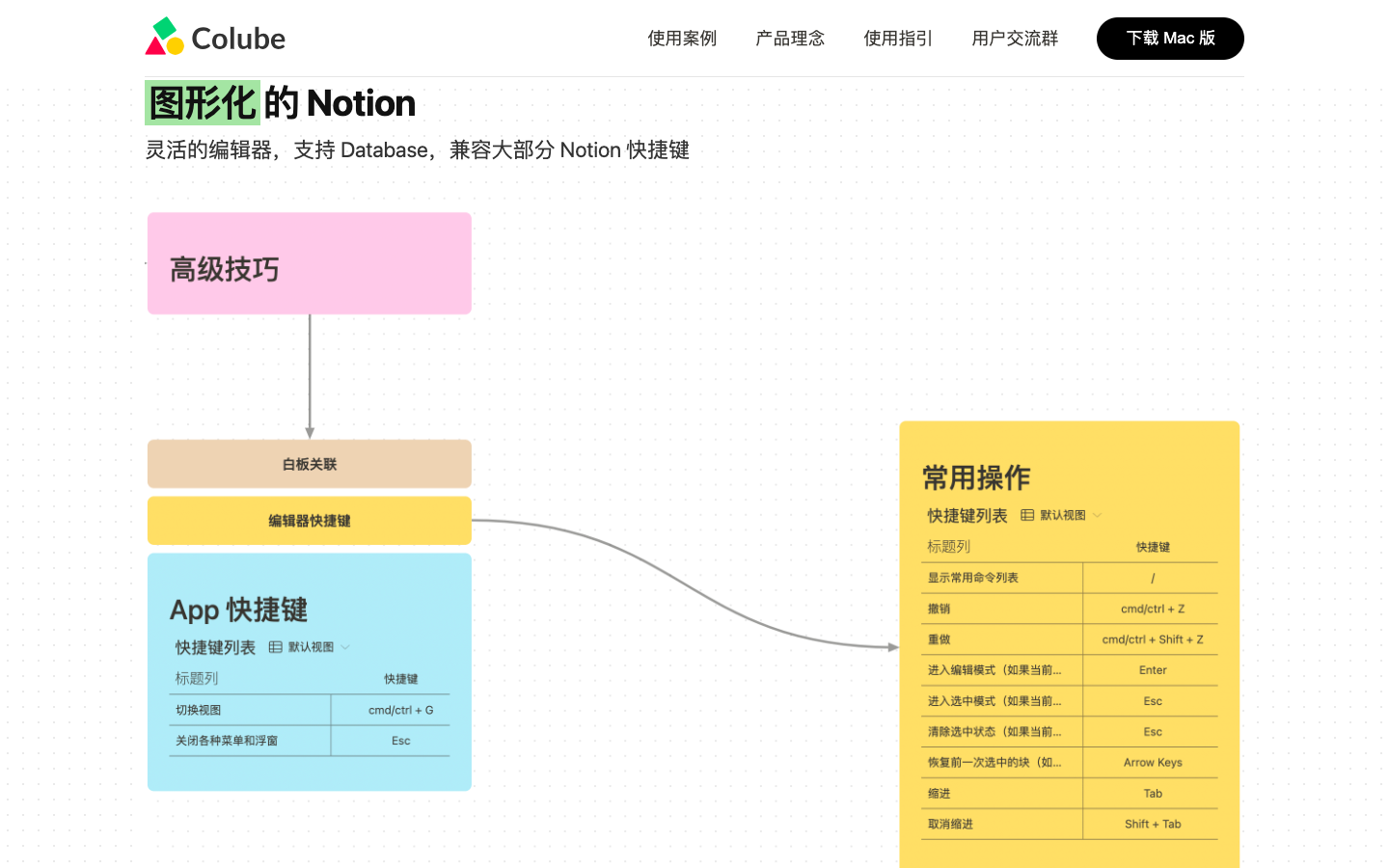This screenshot has height=868, width=1389.
Task: Open the 使用案例 nav item
Action: pos(682,39)
